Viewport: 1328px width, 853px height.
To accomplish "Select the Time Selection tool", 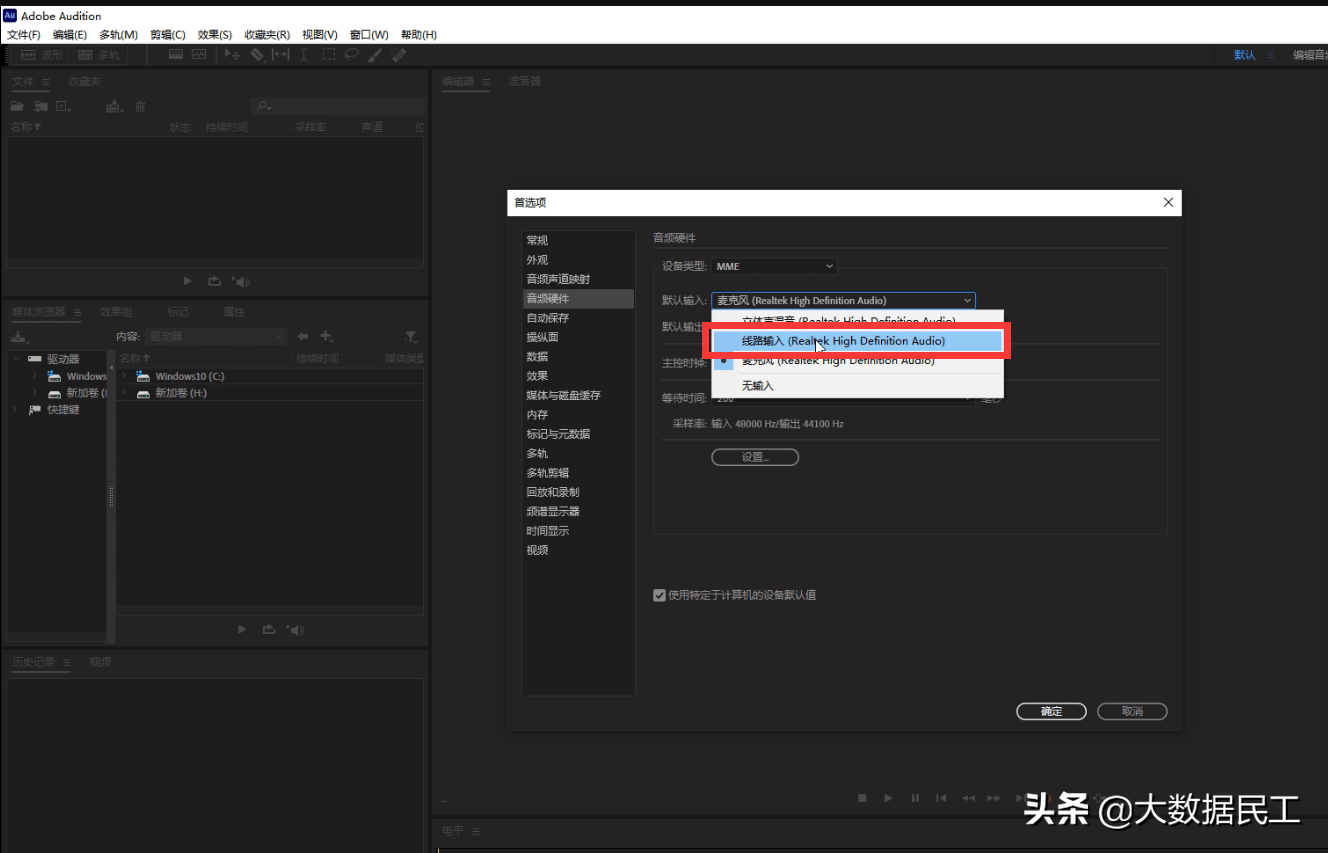I will click(x=304, y=55).
